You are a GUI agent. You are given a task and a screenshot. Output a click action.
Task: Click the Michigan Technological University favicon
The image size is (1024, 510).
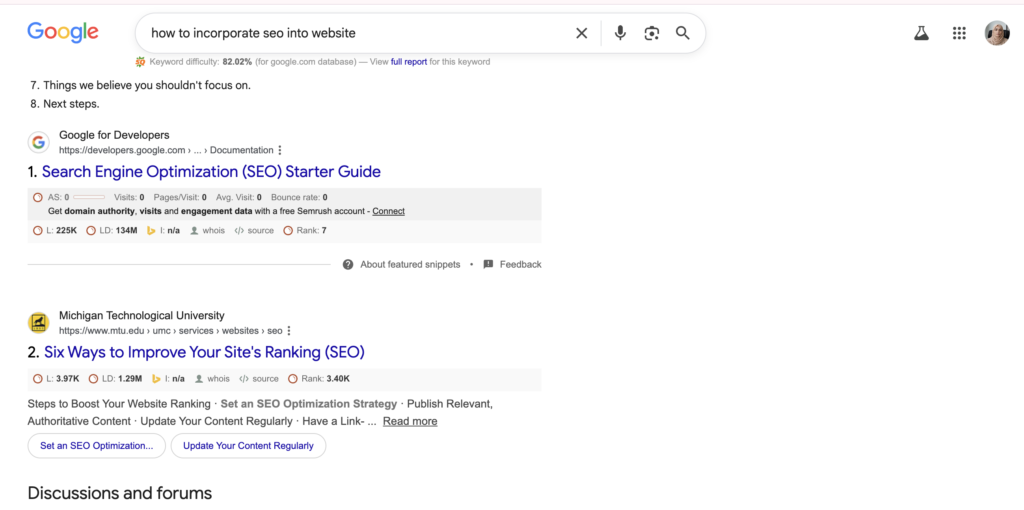click(x=39, y=323)
